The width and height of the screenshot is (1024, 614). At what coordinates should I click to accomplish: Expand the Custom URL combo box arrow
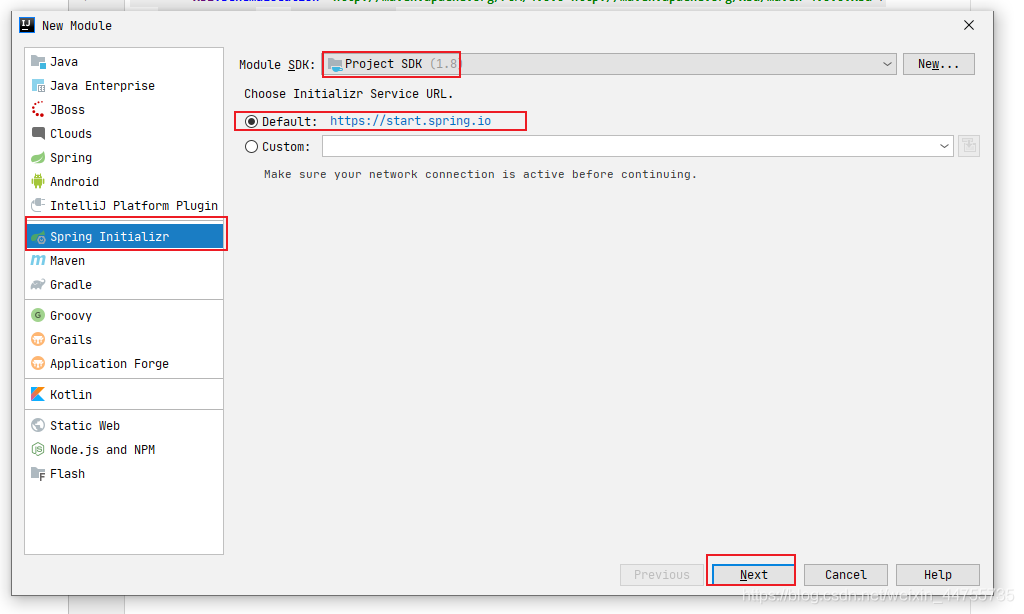[944, 146]
